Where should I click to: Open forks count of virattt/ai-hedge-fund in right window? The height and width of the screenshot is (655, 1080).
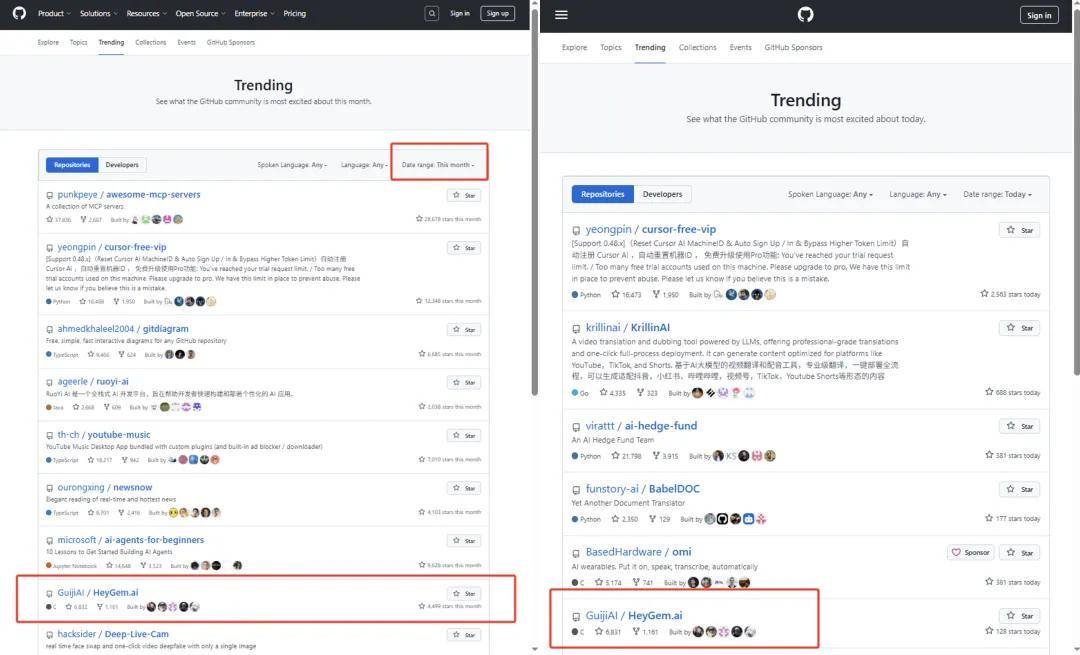tap(665, 456)
